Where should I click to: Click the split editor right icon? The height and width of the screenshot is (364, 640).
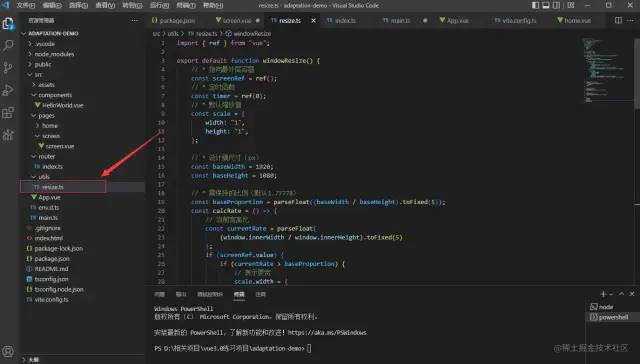[618, 20]
